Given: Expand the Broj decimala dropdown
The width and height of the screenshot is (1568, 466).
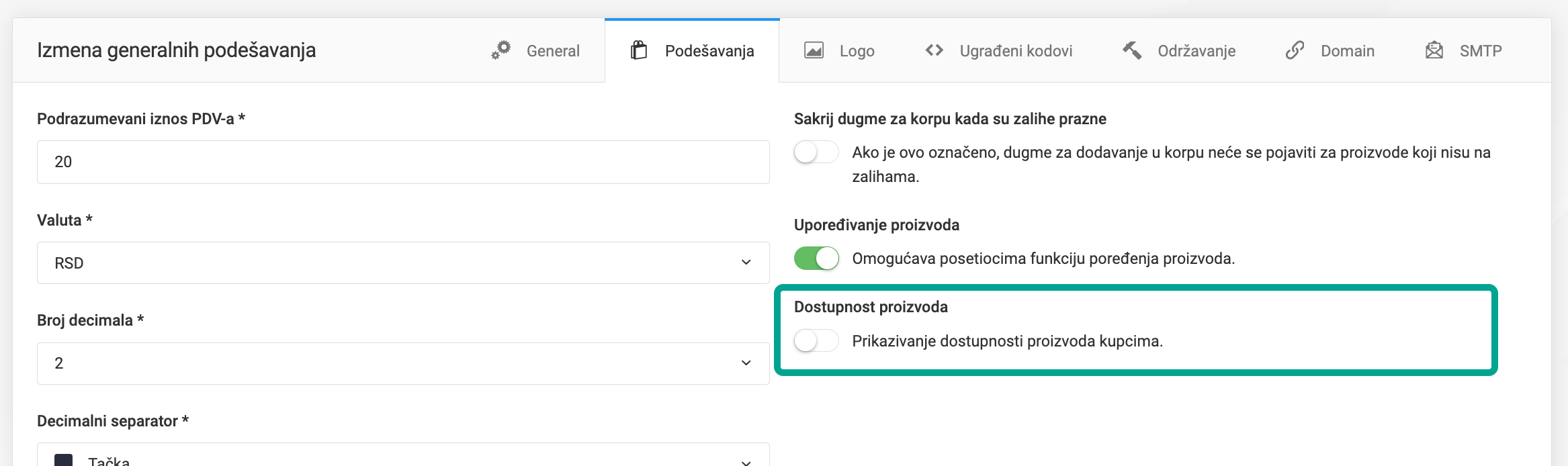Looking at the screenshot, I should click(403, 363).
